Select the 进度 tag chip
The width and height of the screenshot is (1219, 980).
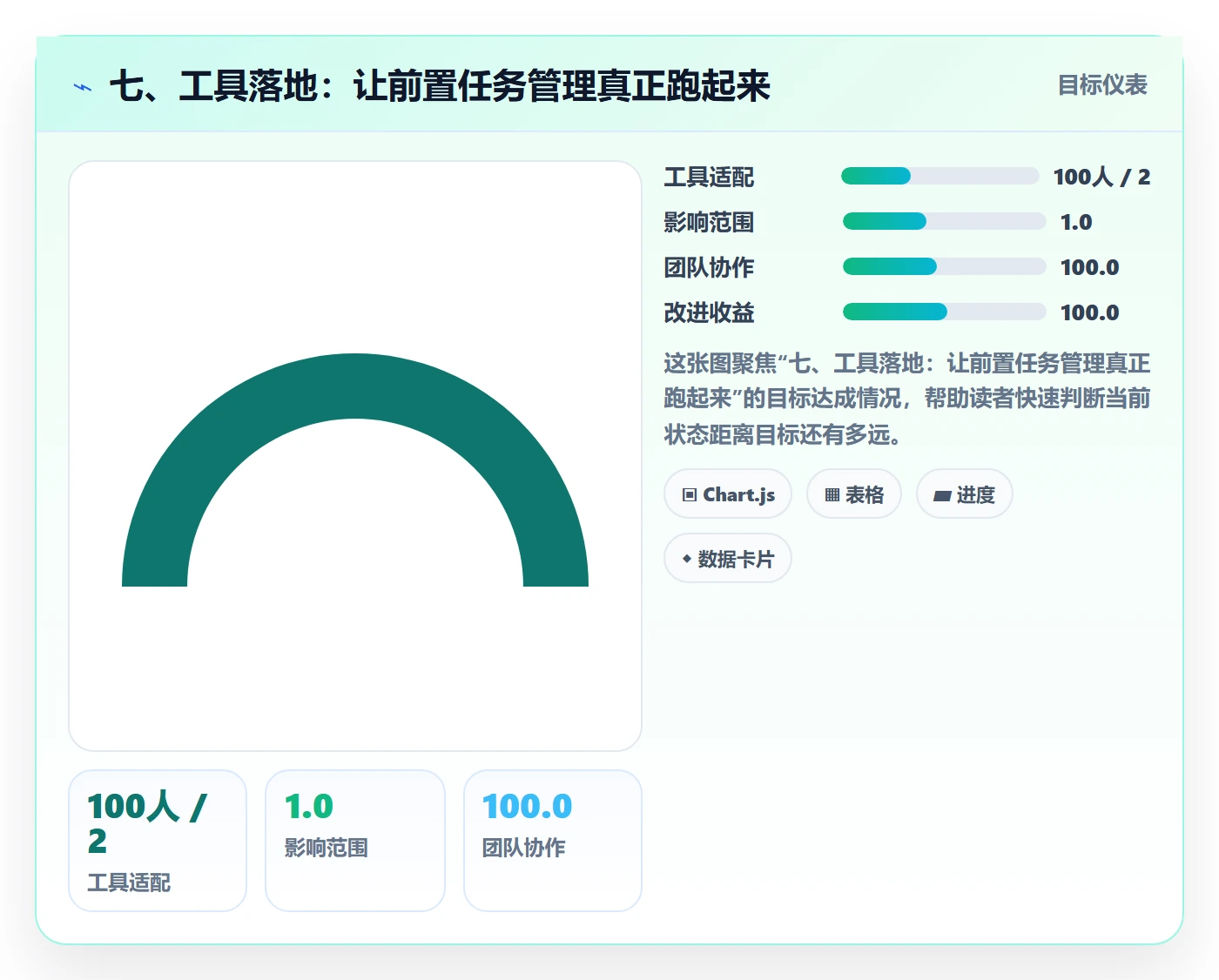965,494
